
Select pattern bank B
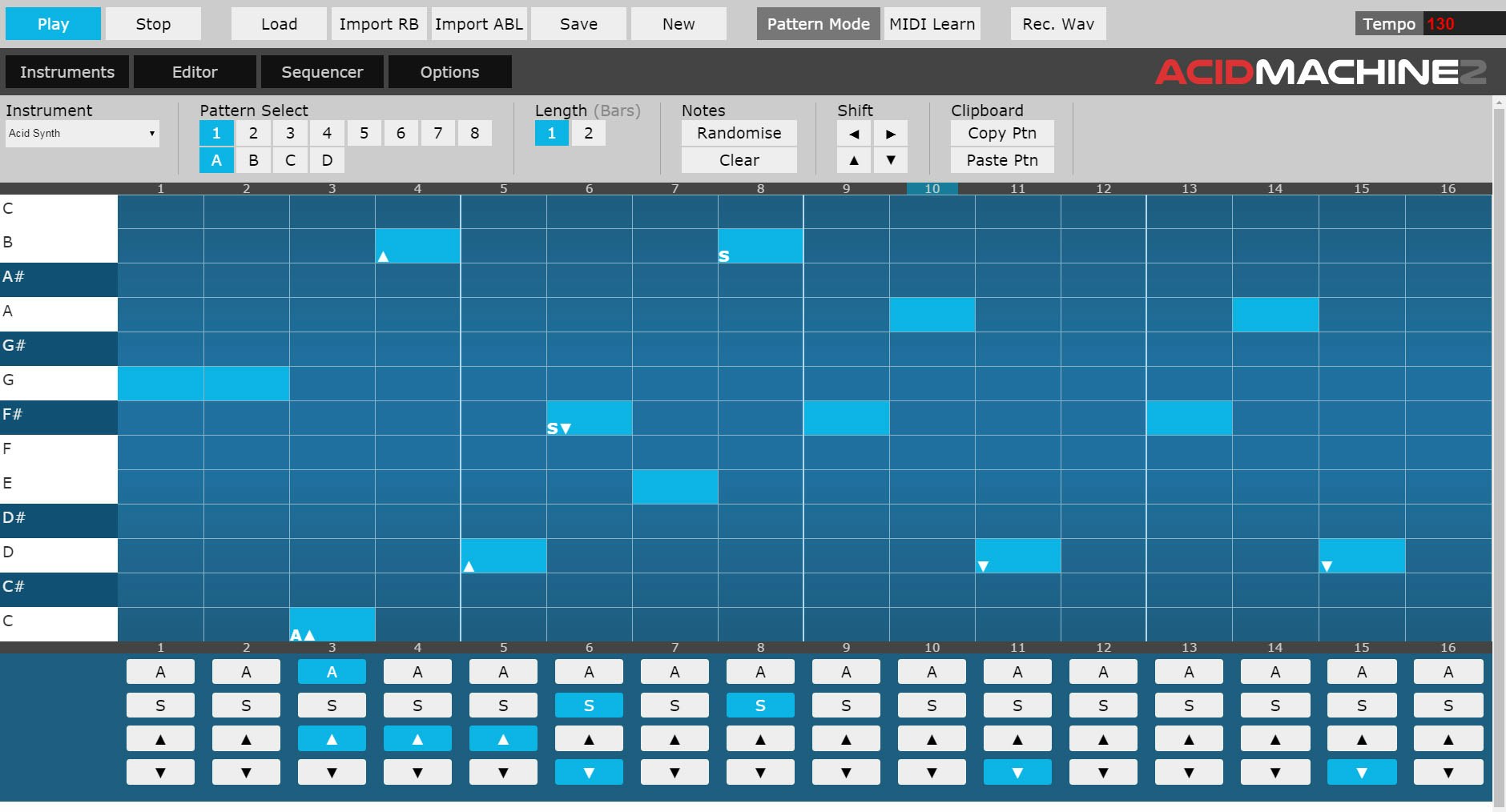[253, 160]
